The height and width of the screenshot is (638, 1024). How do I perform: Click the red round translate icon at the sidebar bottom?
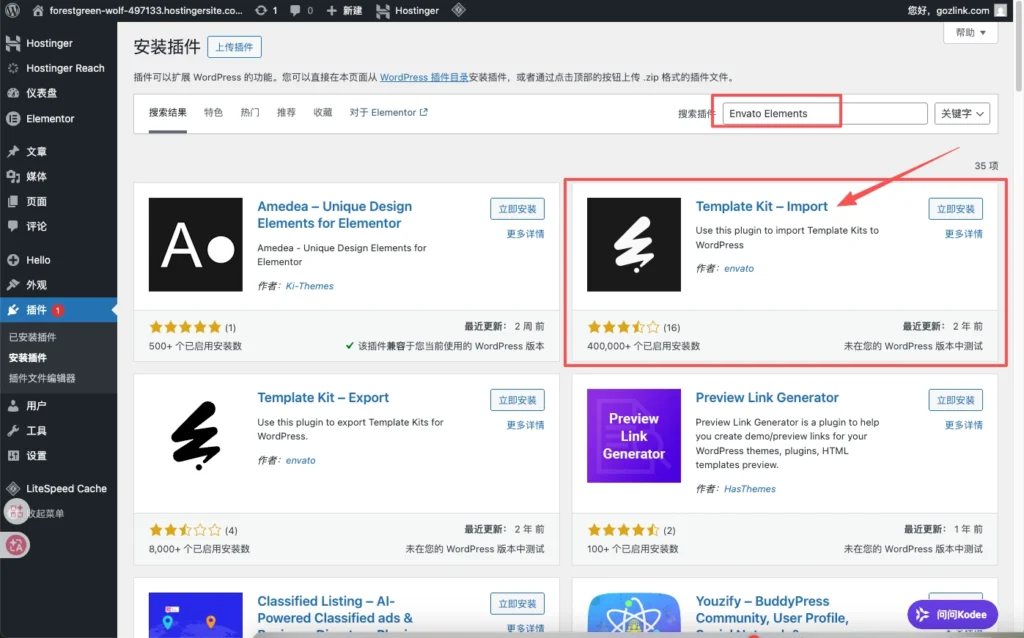(x=16, y=545)
